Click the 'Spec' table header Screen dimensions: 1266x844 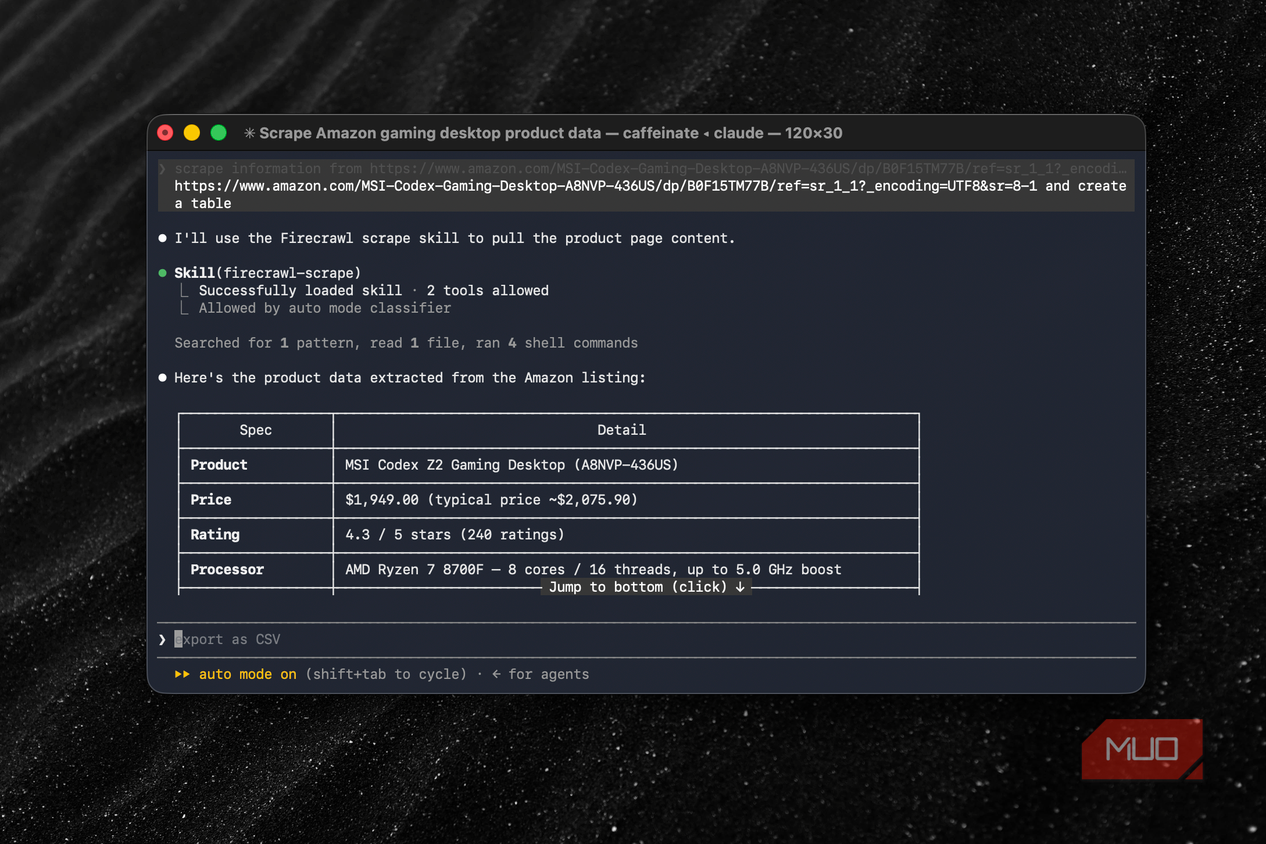pyautogui.click(x=255, y=430)
